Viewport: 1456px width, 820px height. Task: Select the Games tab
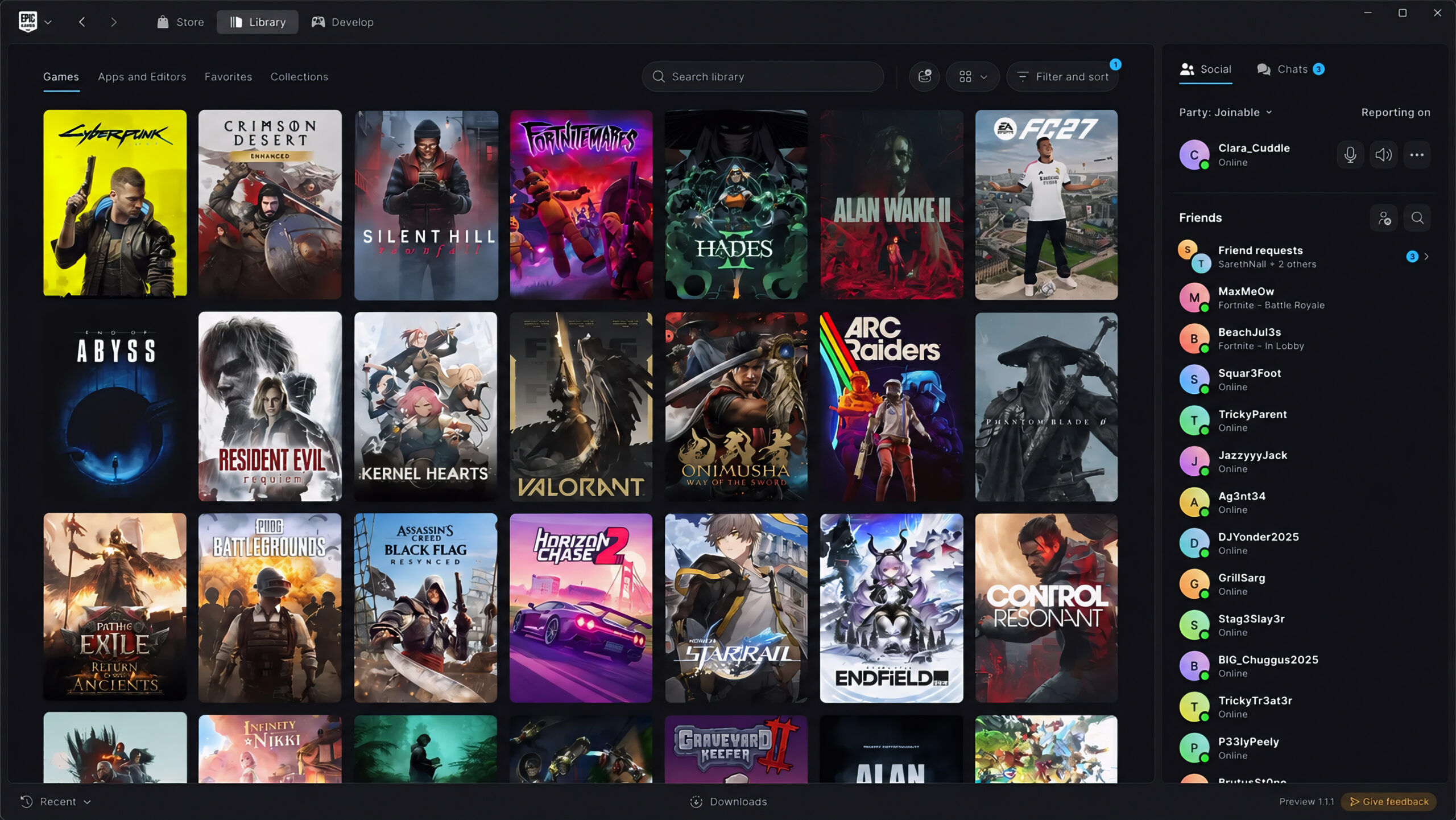[x=61, y=77]
